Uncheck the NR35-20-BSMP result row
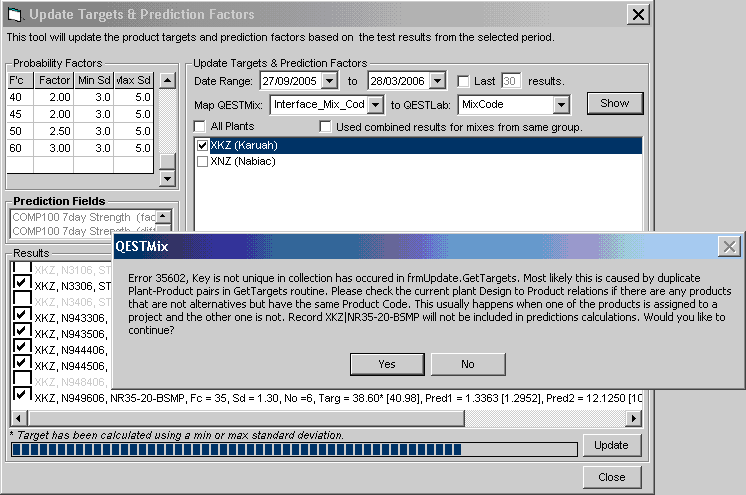746x495 pixels. pos(21,396)
